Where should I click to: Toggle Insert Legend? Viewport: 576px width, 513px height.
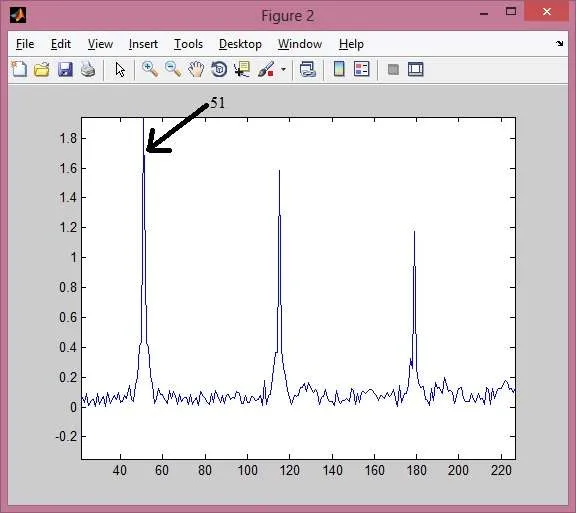point(361,69)
